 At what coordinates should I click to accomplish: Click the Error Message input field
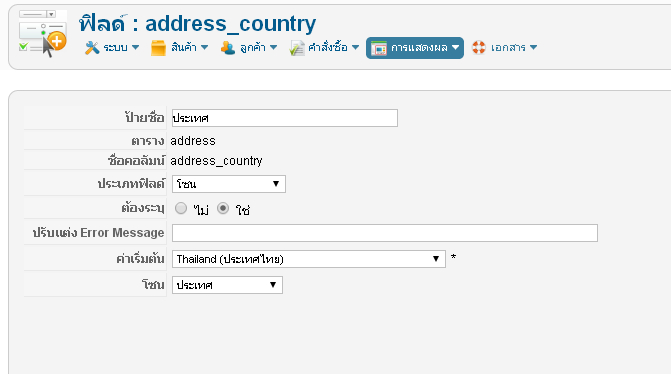tap(385, 233)
